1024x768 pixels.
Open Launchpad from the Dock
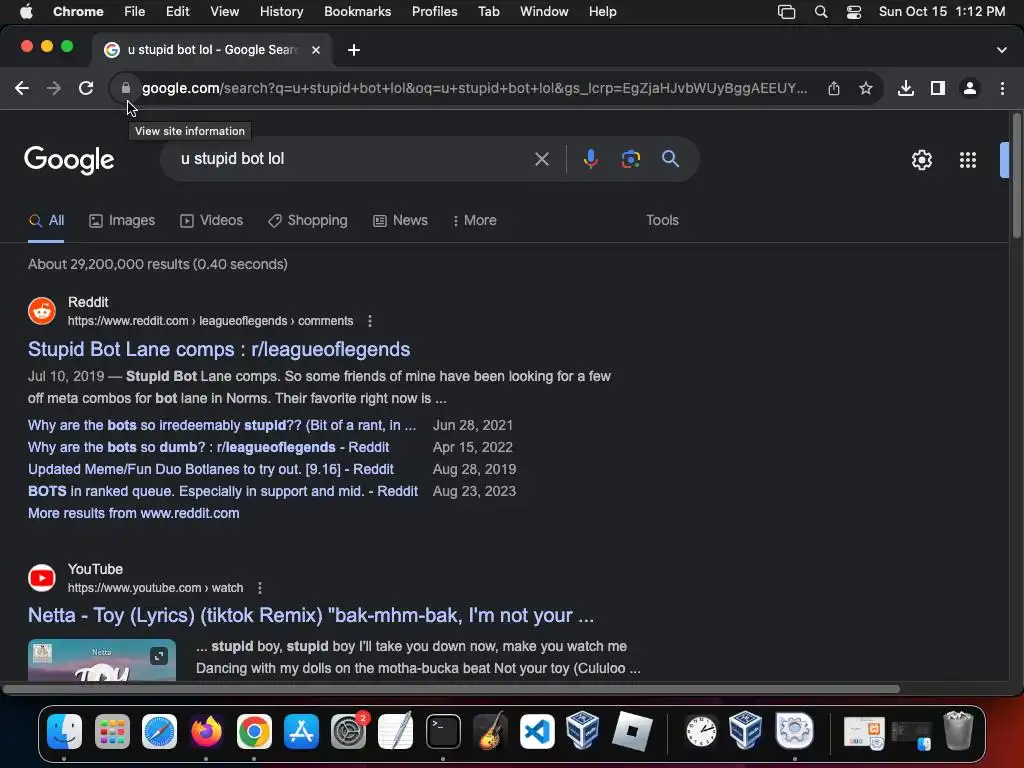(x=112, y=731)
